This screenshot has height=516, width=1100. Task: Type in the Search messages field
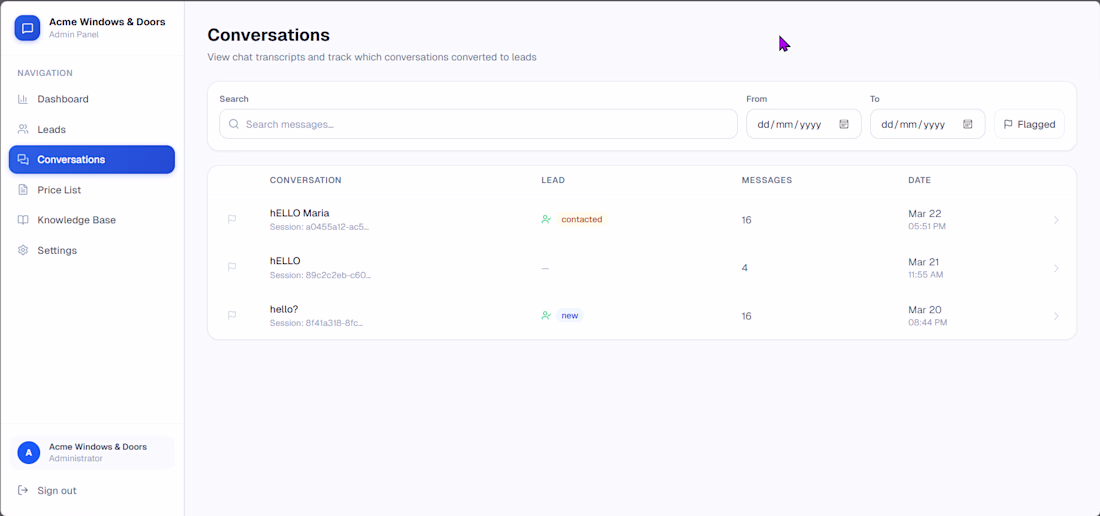point(480,124)
